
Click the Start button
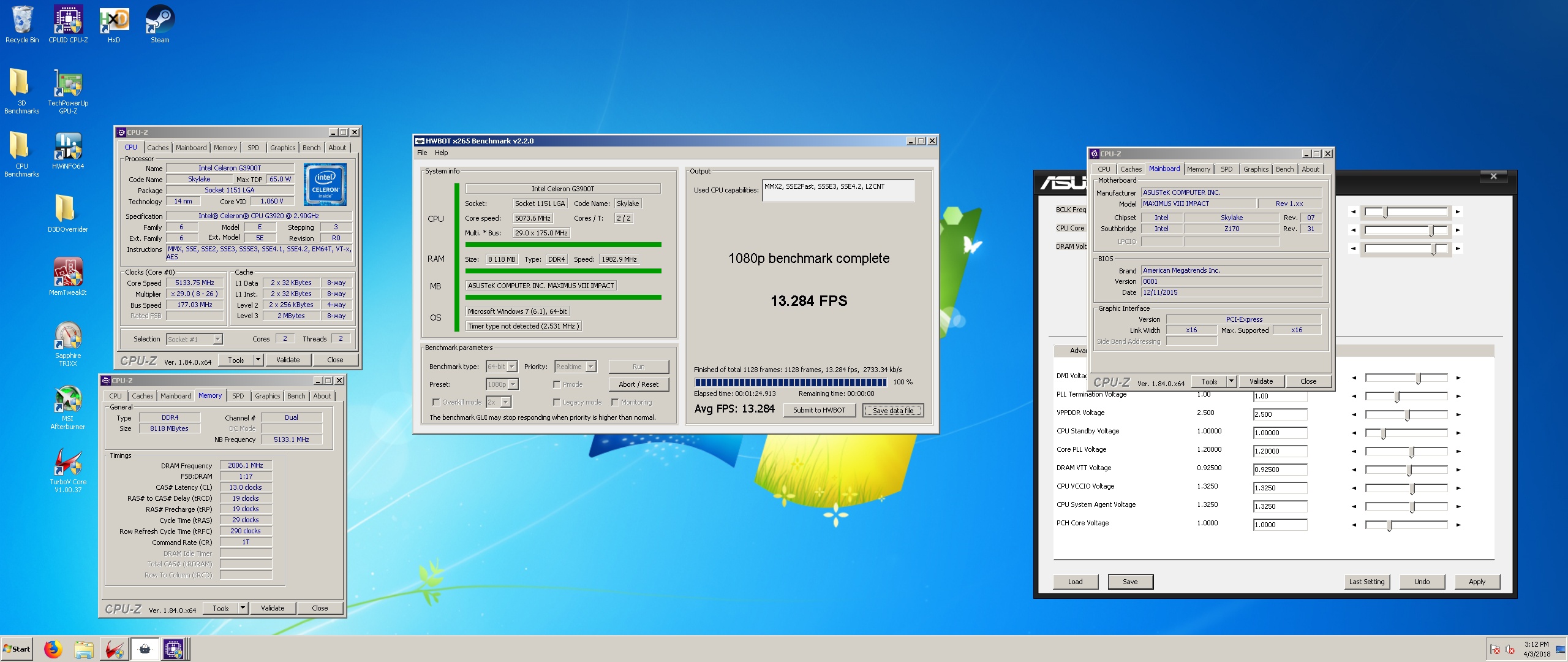[x=17, y=649]
